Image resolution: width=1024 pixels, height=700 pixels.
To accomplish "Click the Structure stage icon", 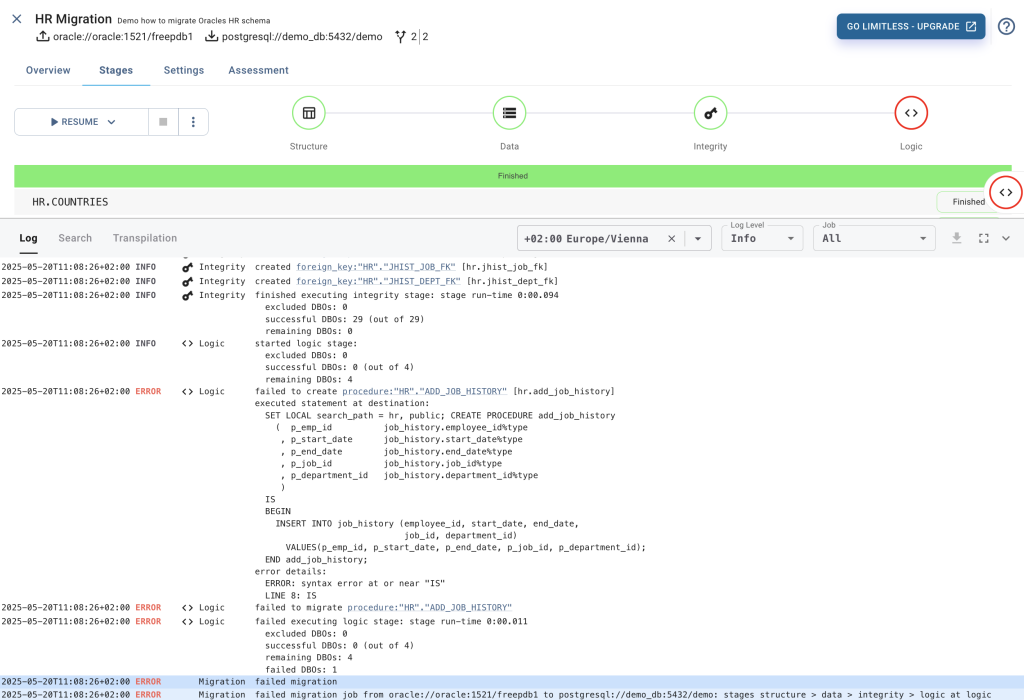I will 309,113.
